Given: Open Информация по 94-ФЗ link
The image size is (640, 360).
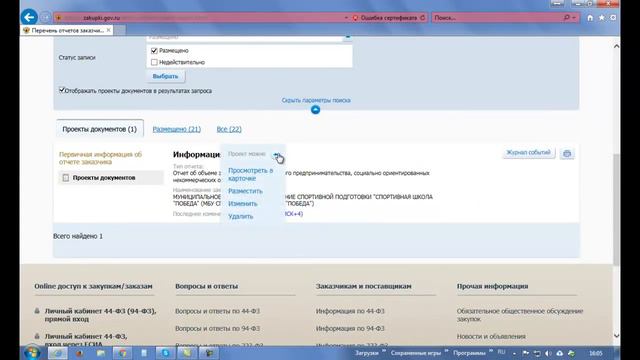Looking at the screenshot, I should [x=350, y=328].
